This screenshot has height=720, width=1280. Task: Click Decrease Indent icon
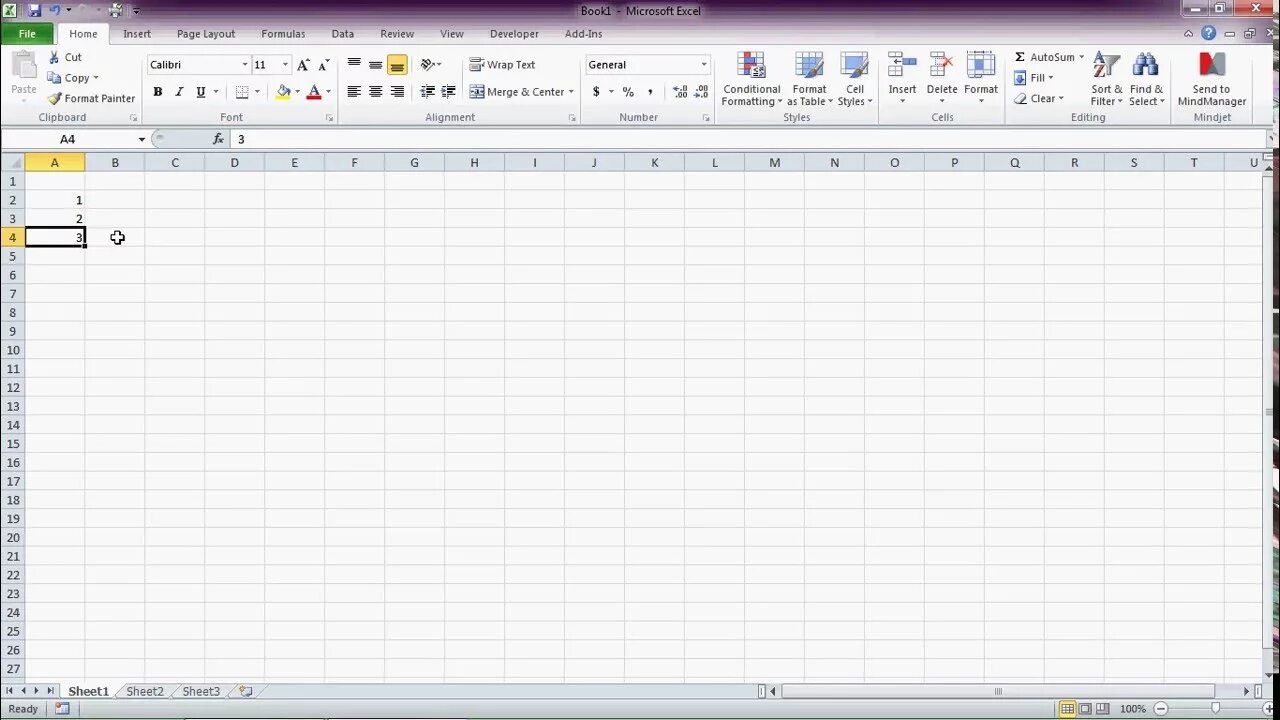428,92
